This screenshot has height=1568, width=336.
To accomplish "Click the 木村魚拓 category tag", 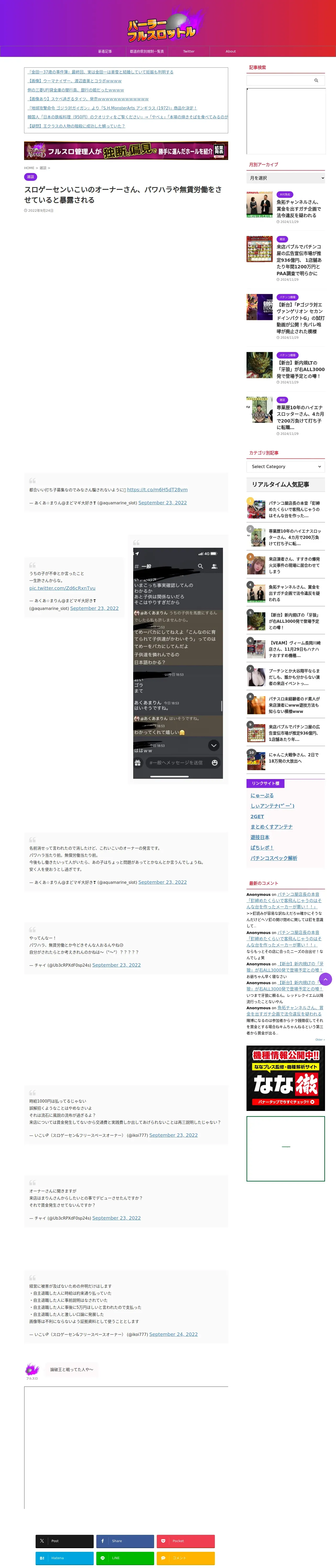I will point(284,194).
